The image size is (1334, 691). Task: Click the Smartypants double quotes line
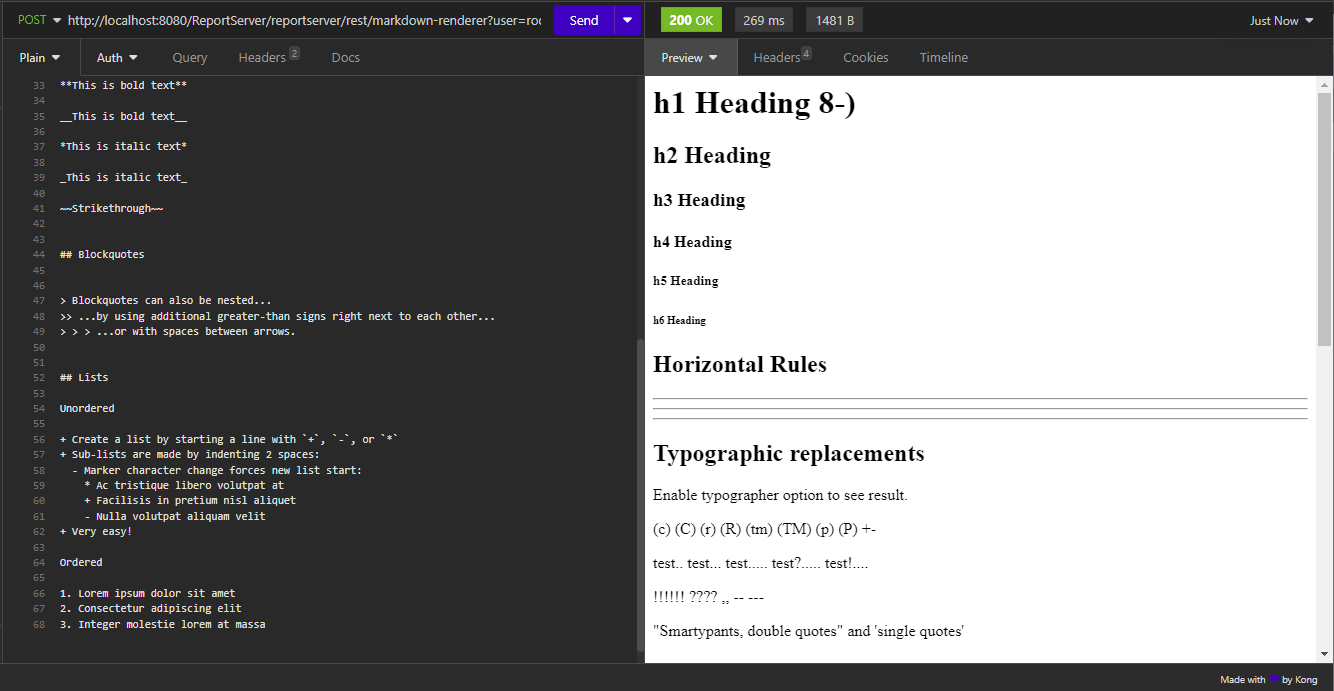click(808, 631)
